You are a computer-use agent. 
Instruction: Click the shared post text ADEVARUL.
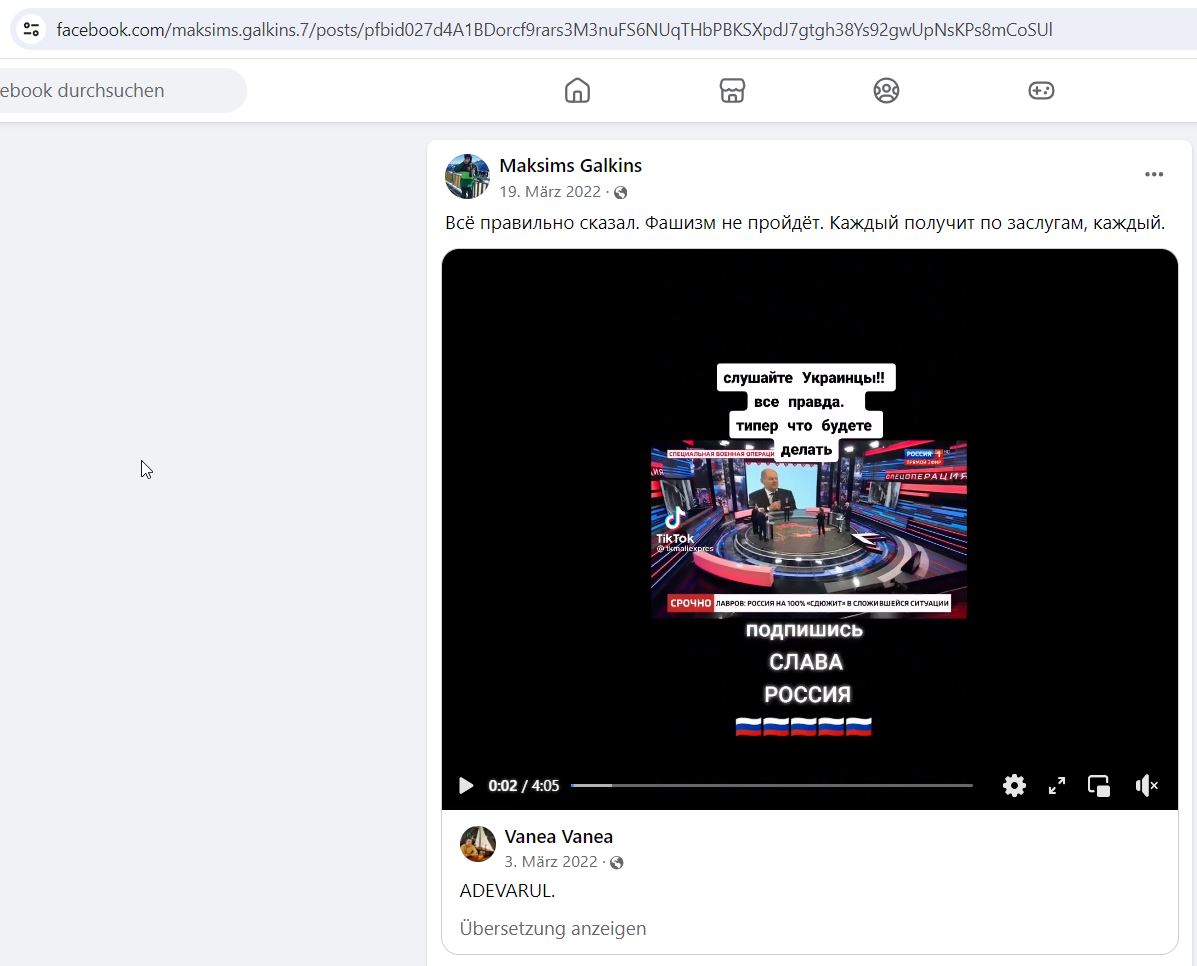(x=507, y=891)
